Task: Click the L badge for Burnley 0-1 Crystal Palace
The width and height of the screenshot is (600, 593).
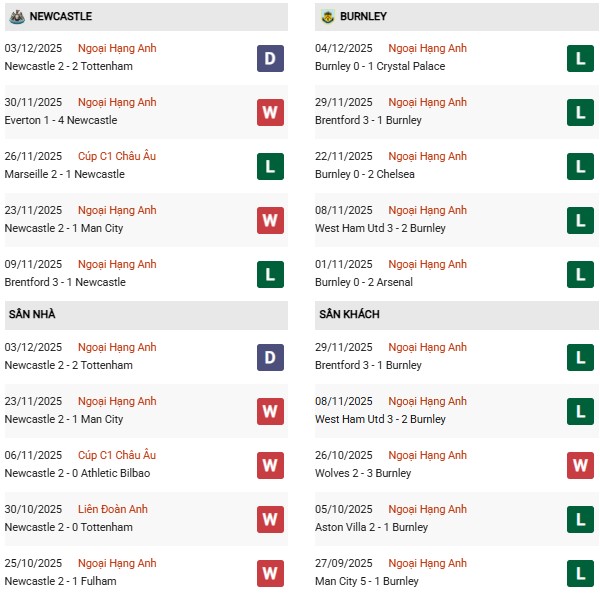Action: pos(581,58)
